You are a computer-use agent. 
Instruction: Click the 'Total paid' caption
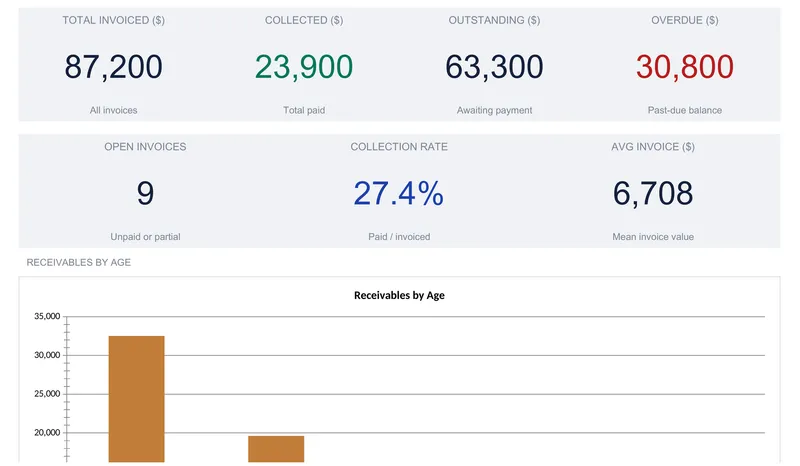coord(304,110)
